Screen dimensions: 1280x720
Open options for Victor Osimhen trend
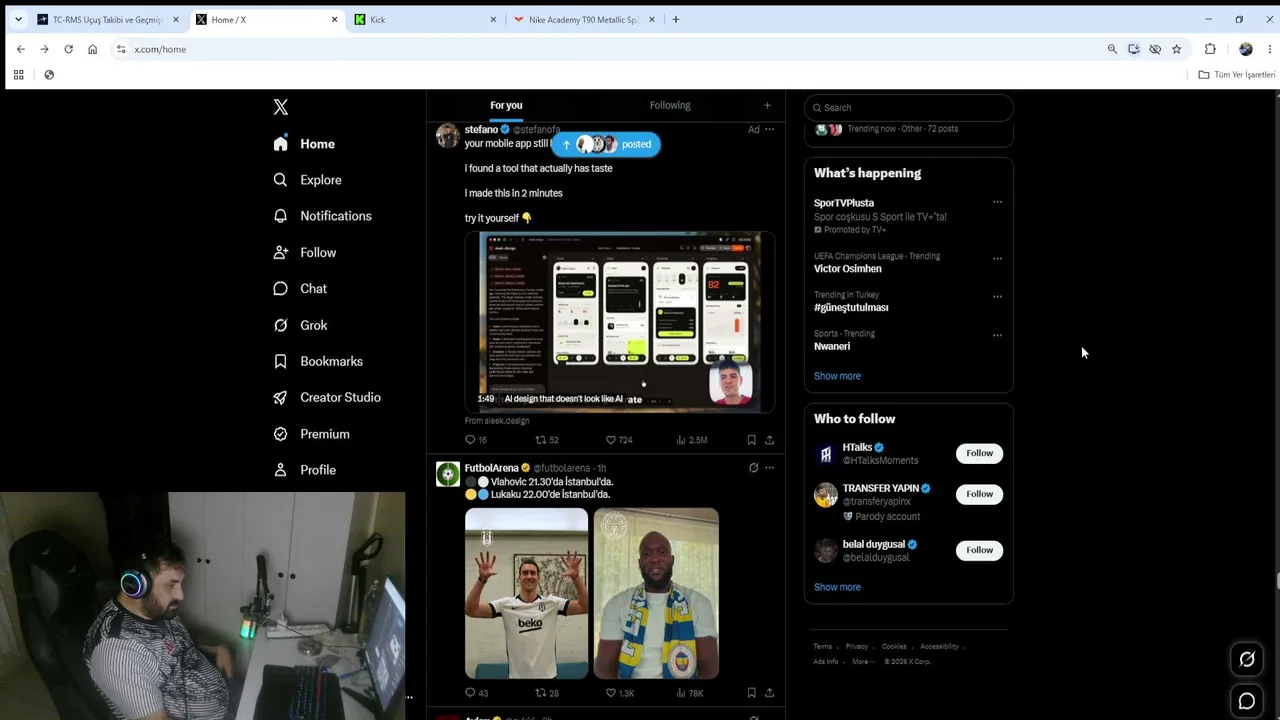coord(997,258)
